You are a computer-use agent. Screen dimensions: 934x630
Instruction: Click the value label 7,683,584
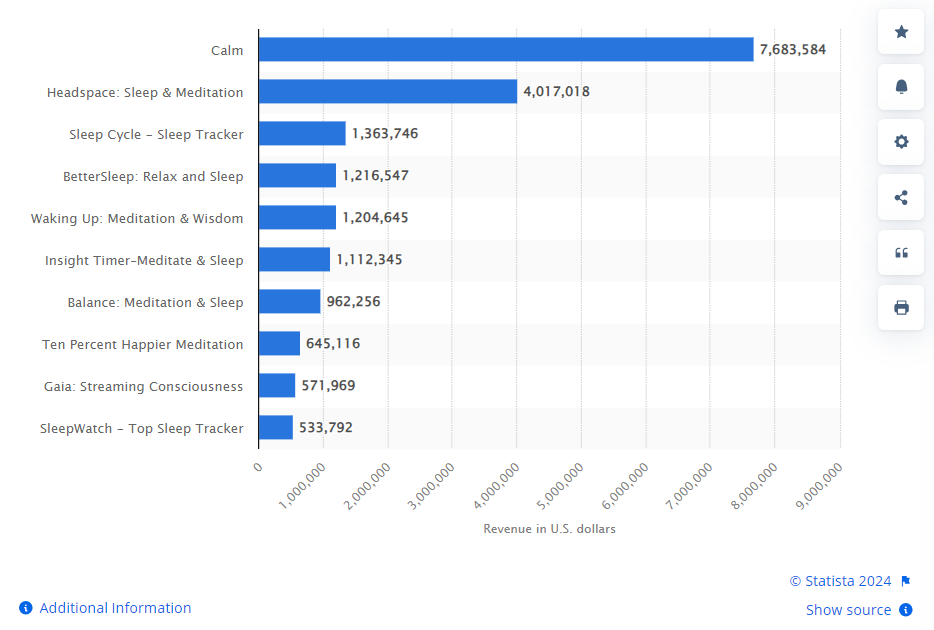coord(793,49)
